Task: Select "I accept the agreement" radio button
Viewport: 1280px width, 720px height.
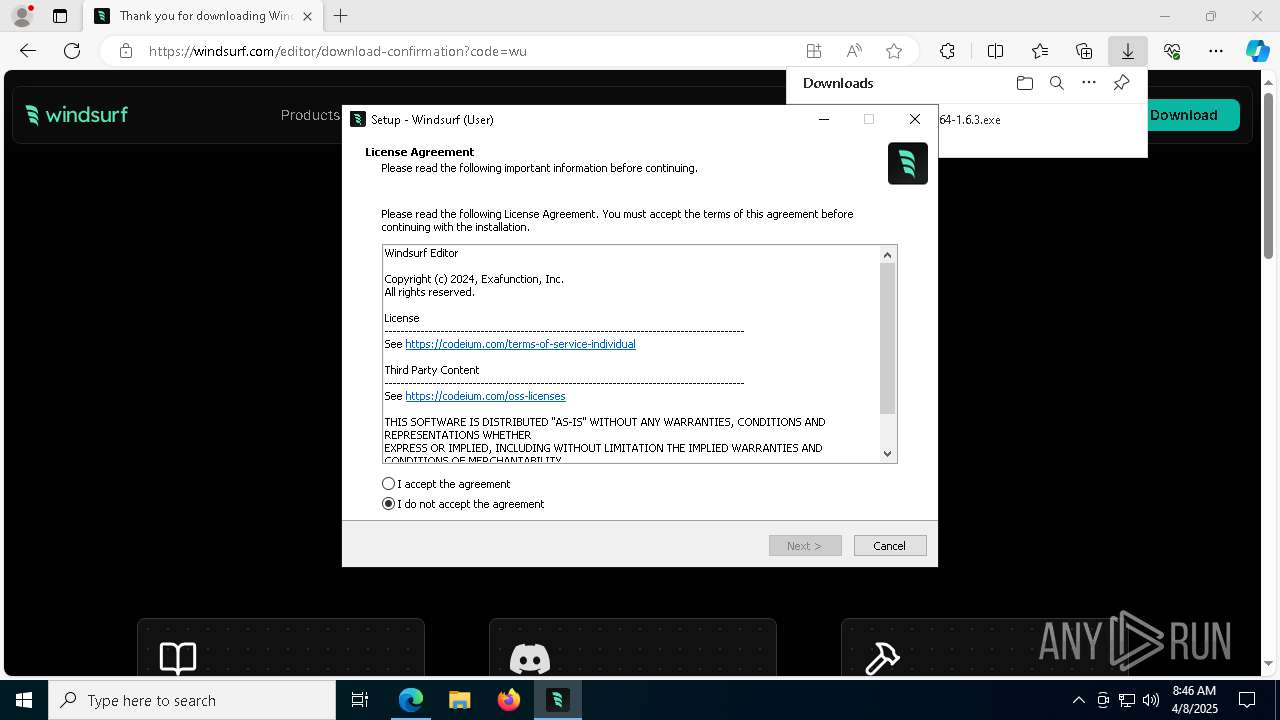Action: [x=389, y=484]
